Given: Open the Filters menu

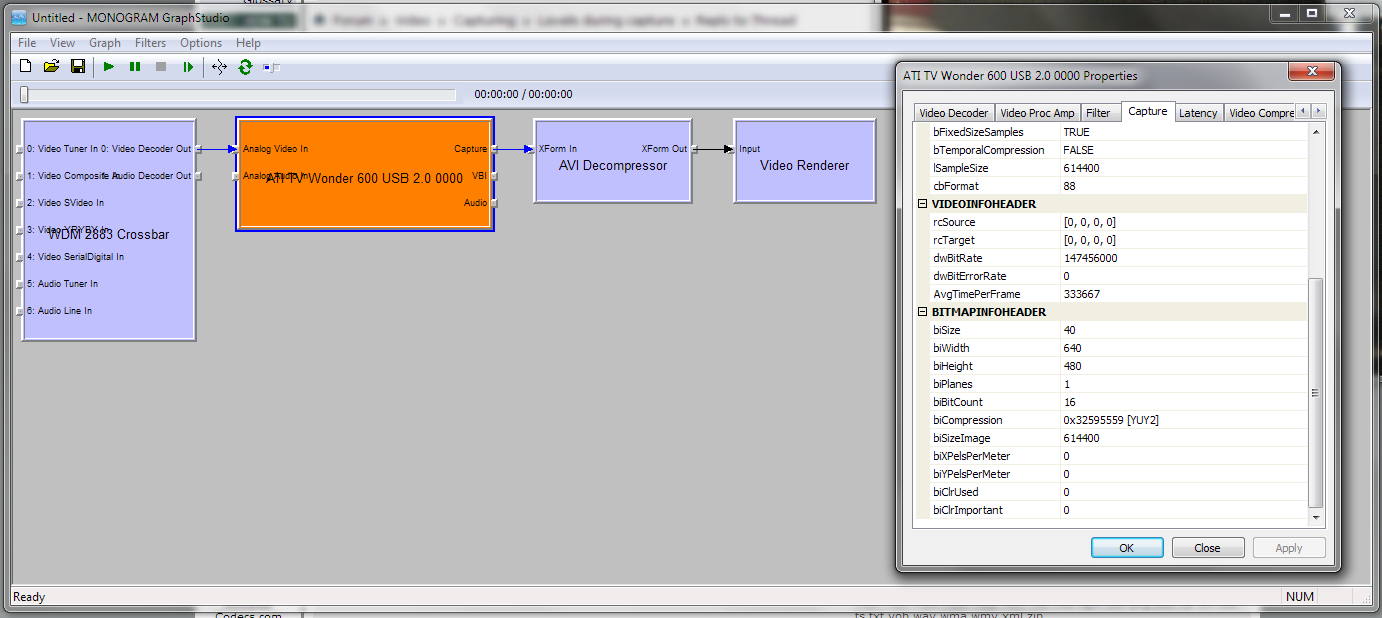Looking at the screenshot, I should click(x=151, y=43).
